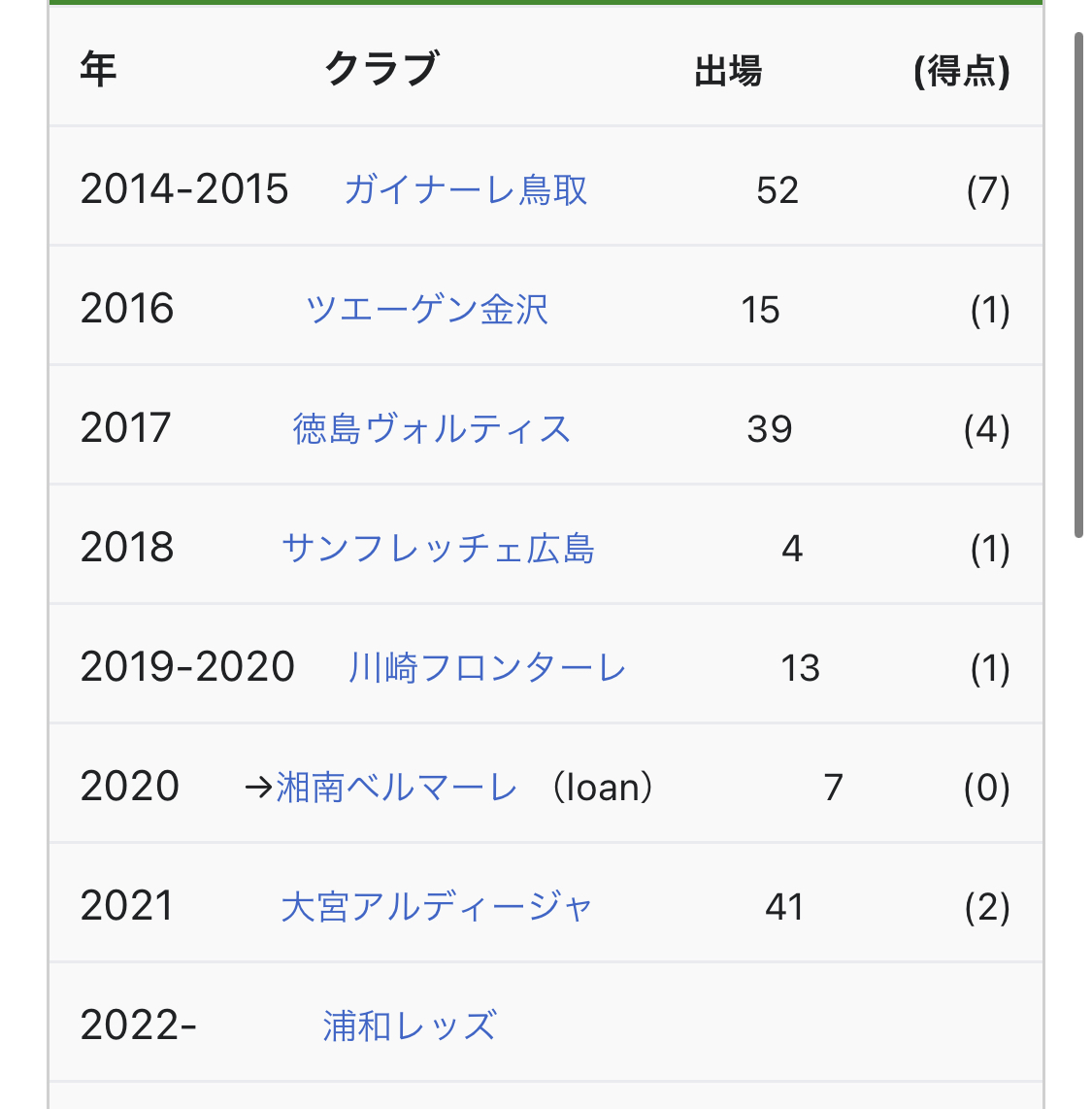This screenshot has height=1109, width=1092.
Task: Click the 41 appearances value
Action: [784, 907]
